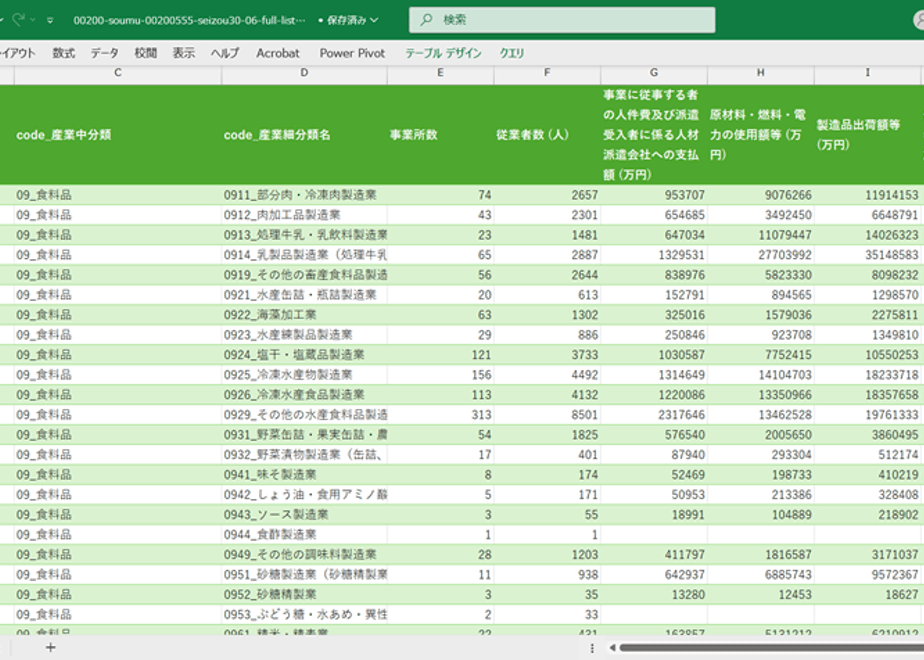Select value 6885743 in column H
Image resolution: width=924 pixels, height=660 pixels.
coord(760,575)
